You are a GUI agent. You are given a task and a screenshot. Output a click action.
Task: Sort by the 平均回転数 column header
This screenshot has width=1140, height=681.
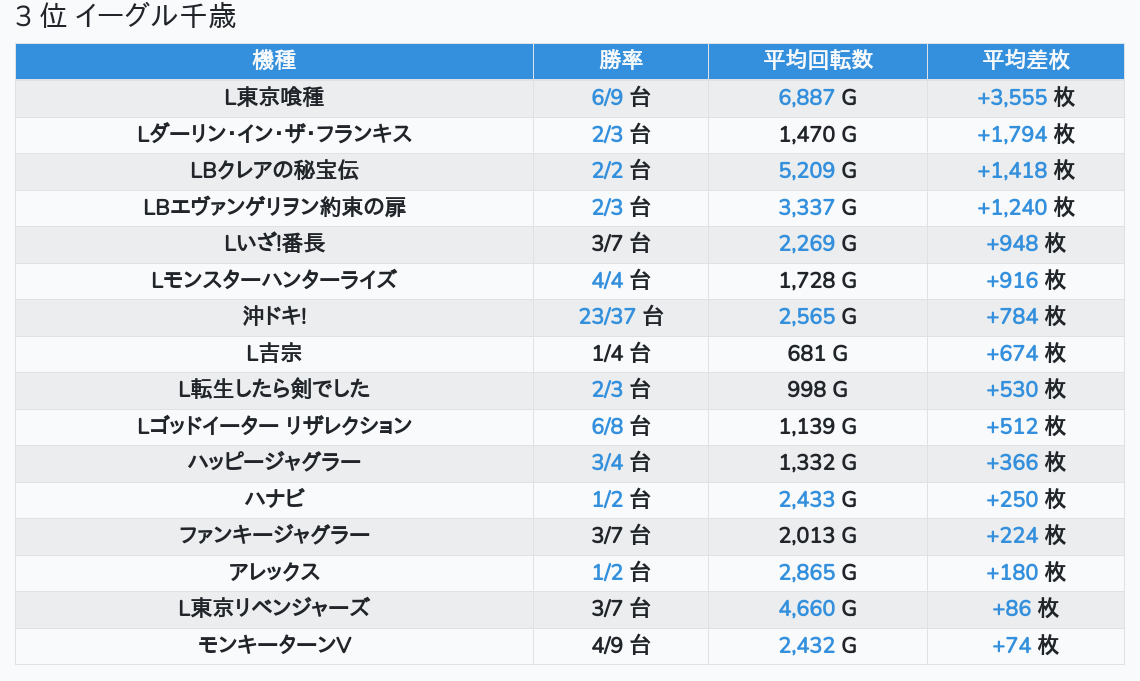(x=818, y=60)
